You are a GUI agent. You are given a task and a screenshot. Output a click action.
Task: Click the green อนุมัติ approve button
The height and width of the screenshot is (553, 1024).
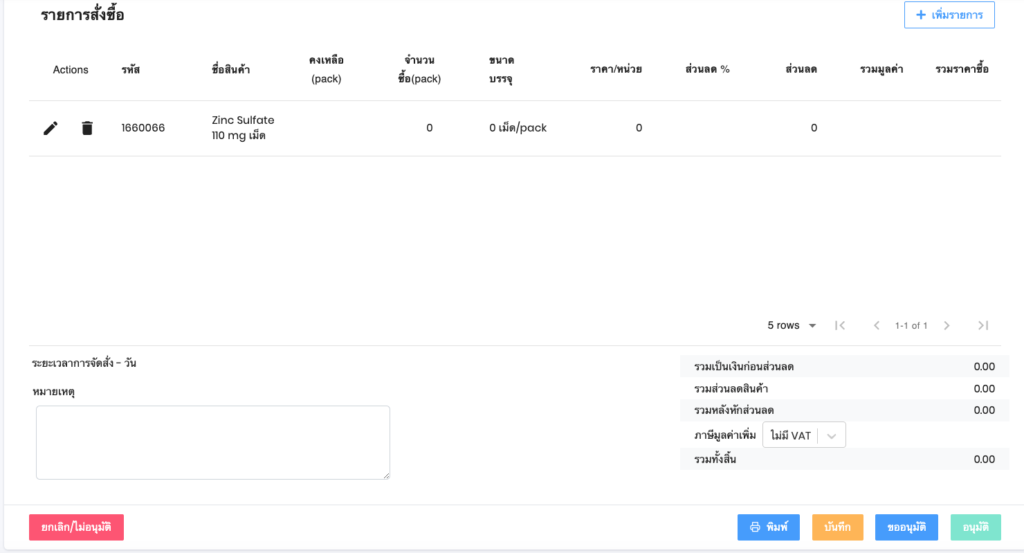975,527
